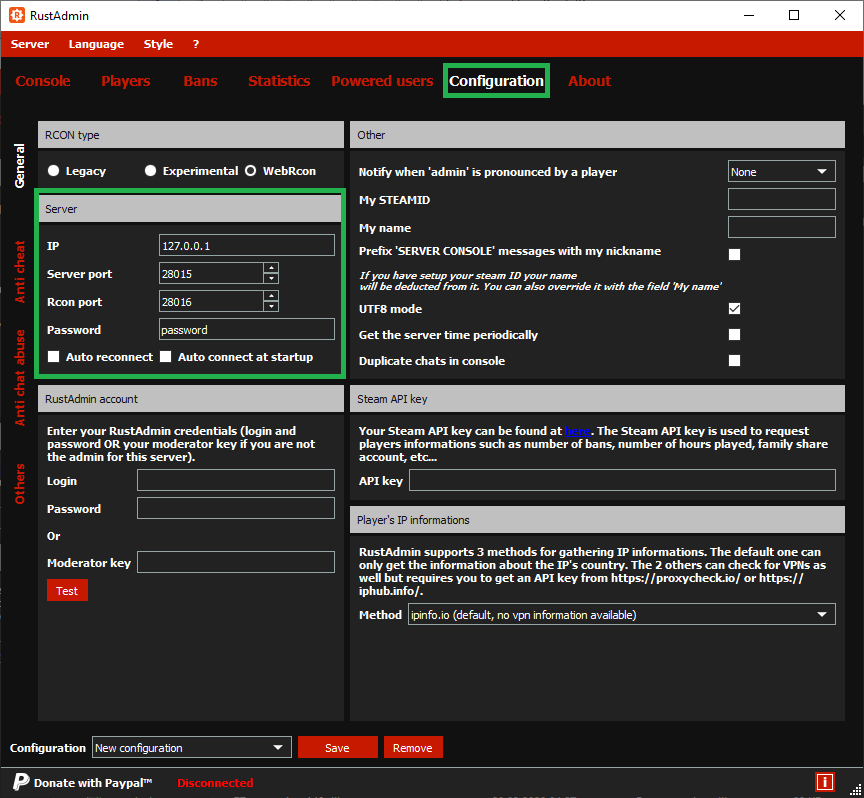
Task: Click the Player's IP informations header
Action: [x=597, y=520]
